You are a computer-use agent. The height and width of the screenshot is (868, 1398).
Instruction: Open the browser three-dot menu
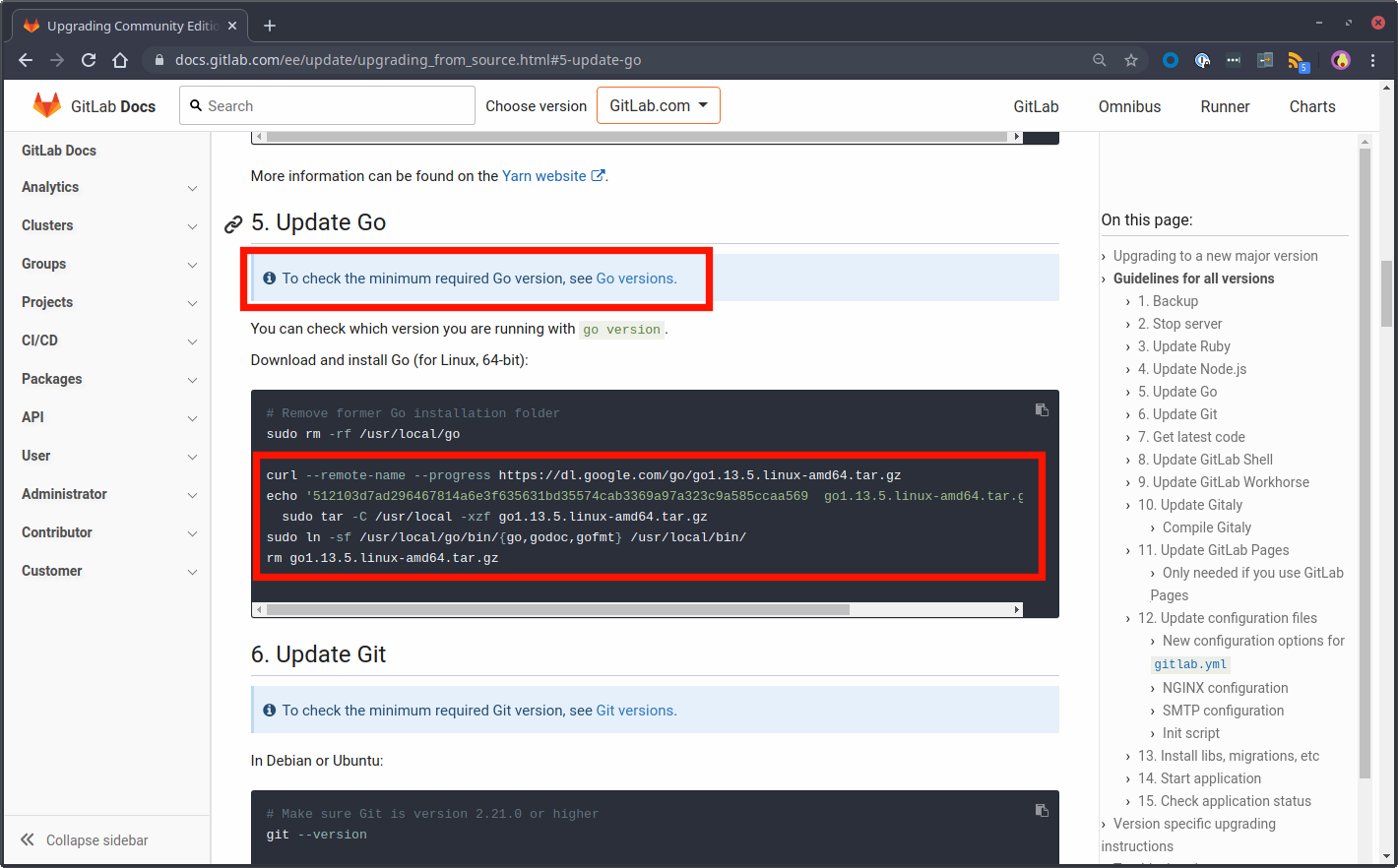coord(1372,60)
